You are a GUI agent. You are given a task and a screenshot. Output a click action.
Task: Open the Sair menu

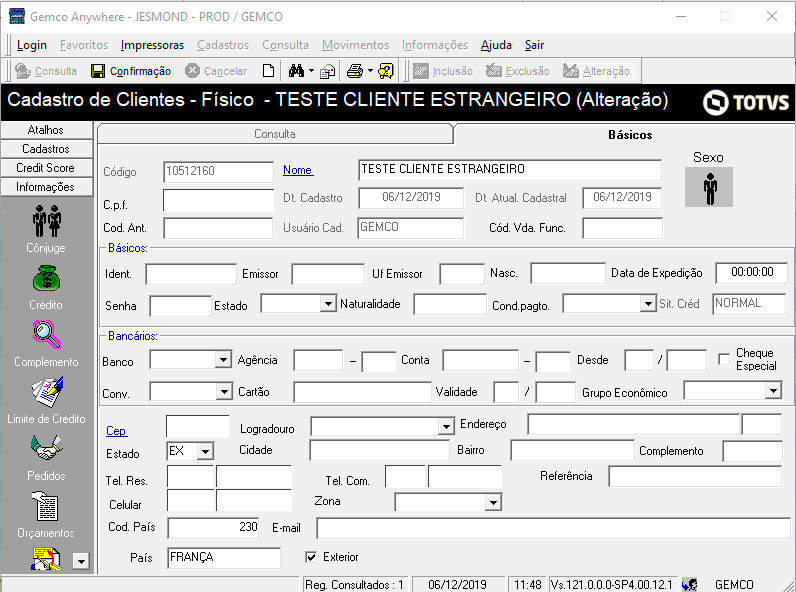534,45
